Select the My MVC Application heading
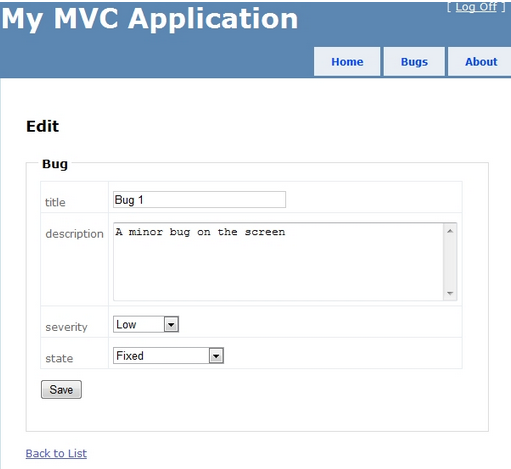 click(150, 19)
